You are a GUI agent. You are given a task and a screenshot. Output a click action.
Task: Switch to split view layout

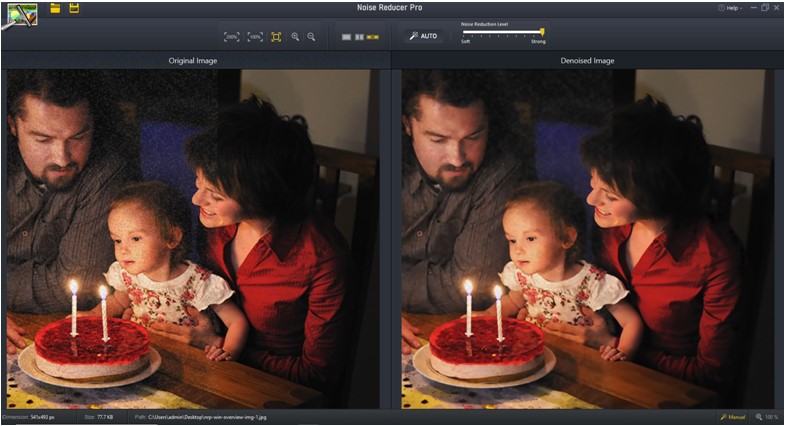[x=359, y=37]
